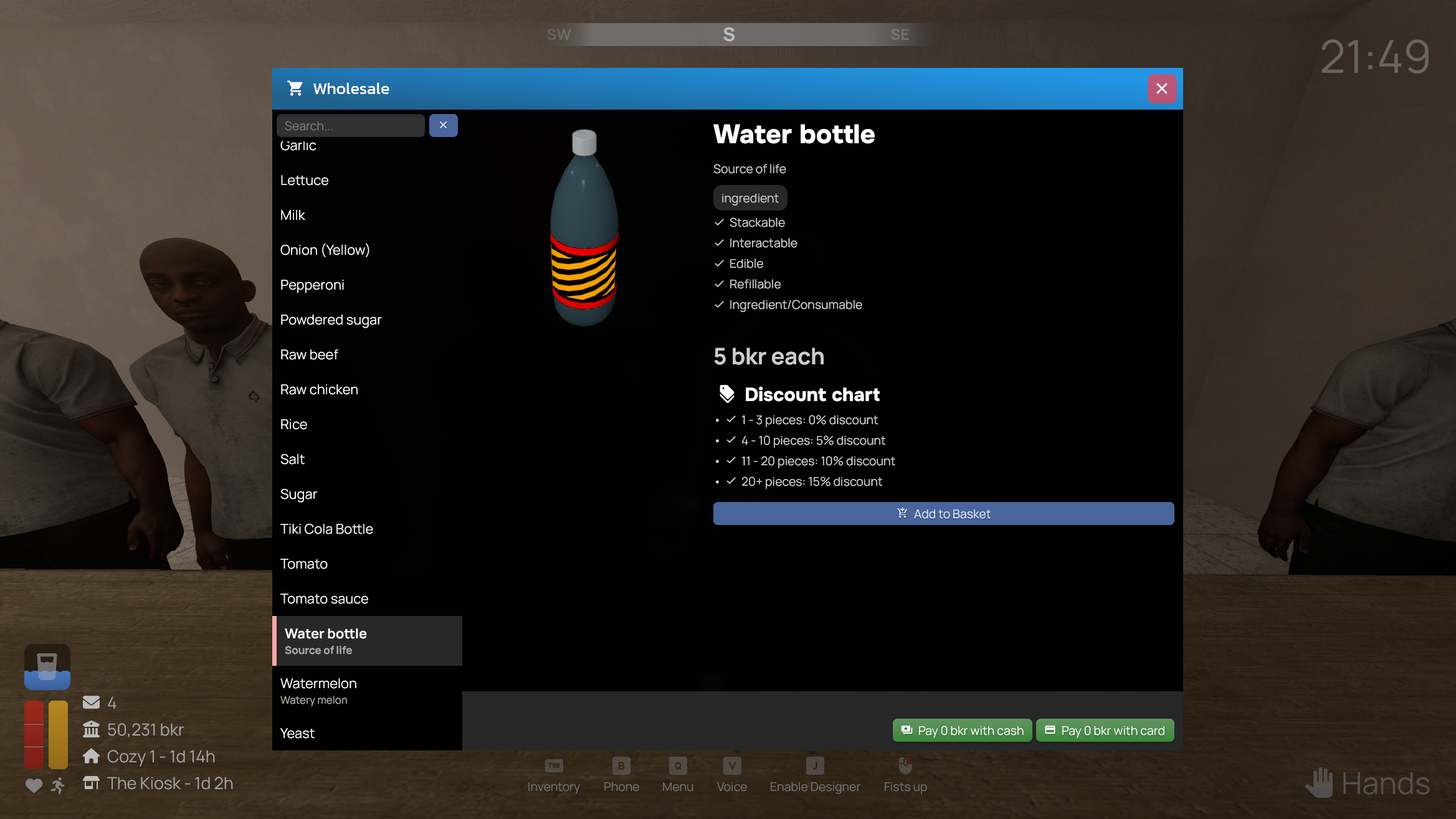This screenshot has width=1456, height=819.
Task: Select Onion (Yellow) in the list
Action: click(367, 250)
